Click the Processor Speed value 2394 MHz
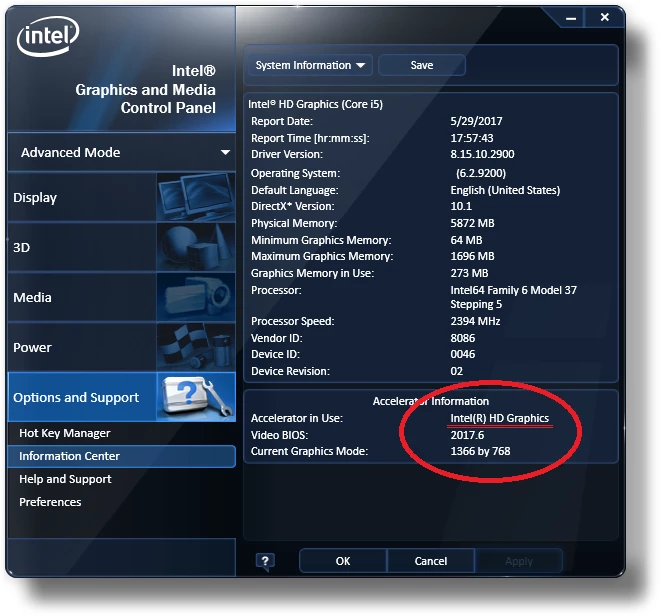This screenshot has height=616, width=661. pyautogui.click(x=475, y=321)
